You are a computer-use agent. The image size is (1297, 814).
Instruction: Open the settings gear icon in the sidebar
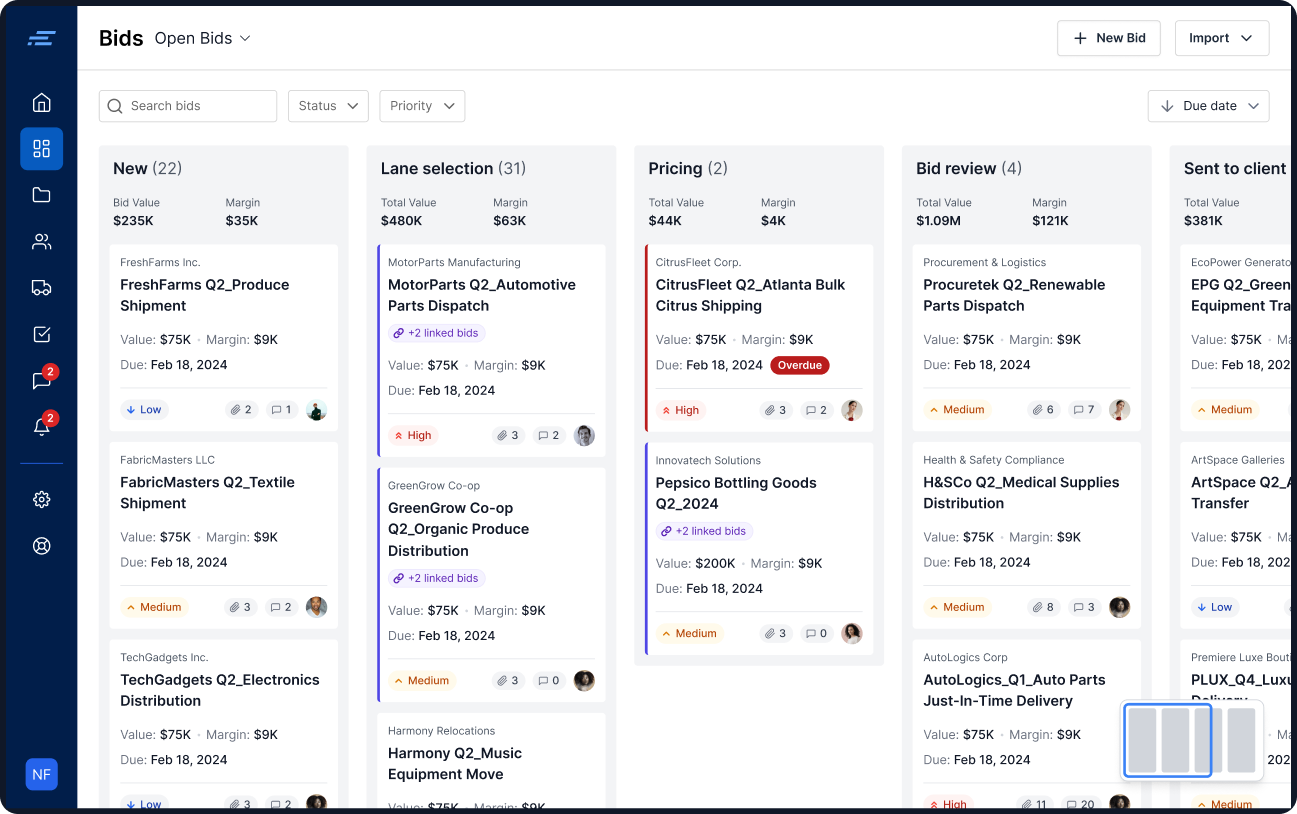tap(41, 499)
